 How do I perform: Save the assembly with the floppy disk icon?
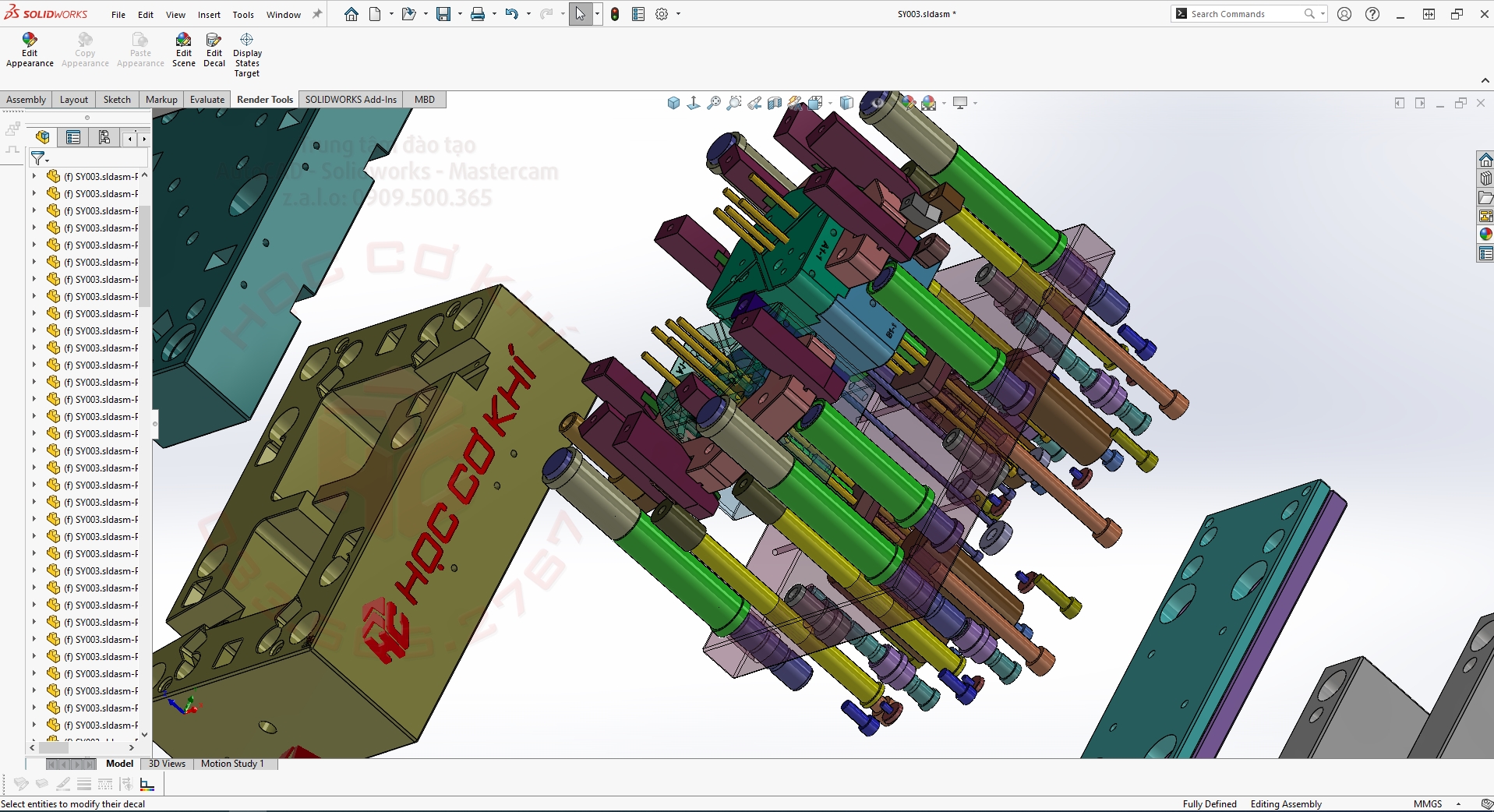click(443, 14)
